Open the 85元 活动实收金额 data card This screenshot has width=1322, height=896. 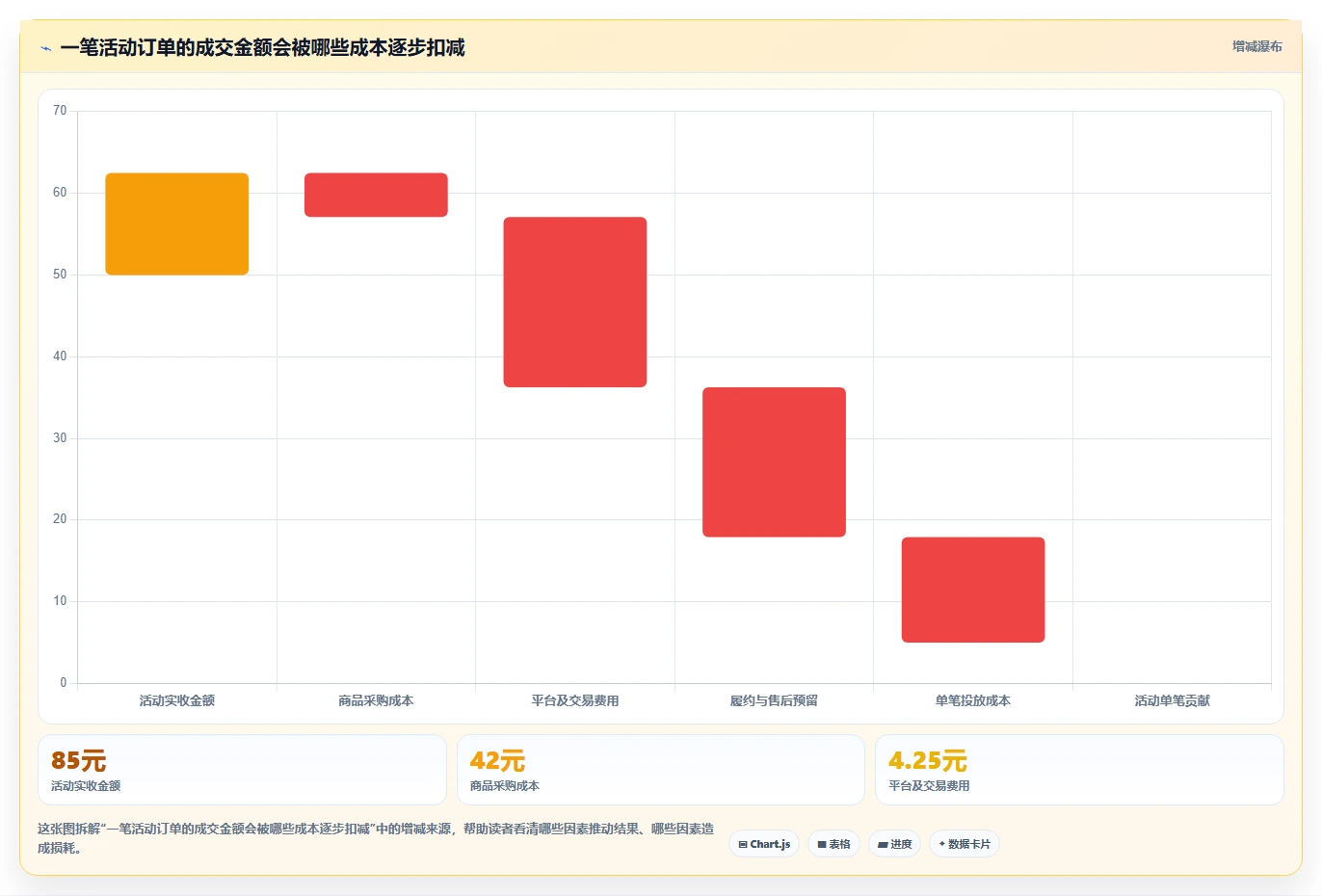(242, 770)
